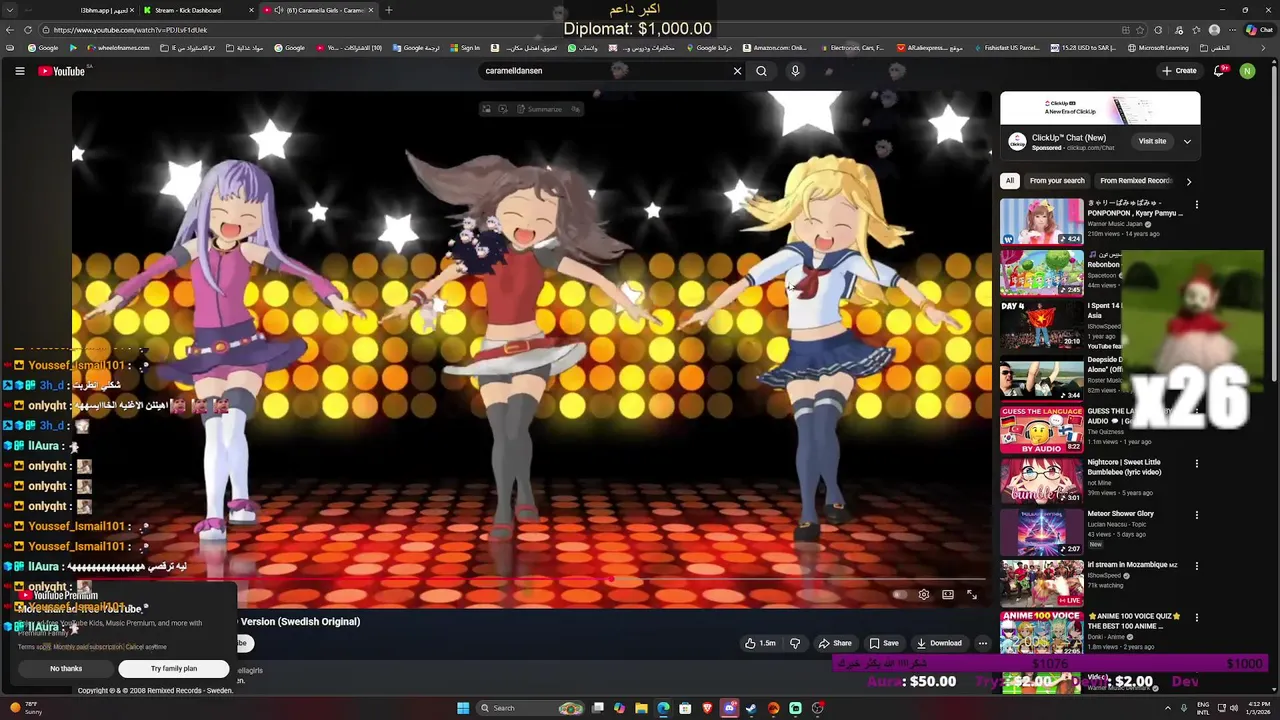Select From Remixed Records chip
Image resolution: width=1280 pixels, height=720 pixels.
(1136, 181)
